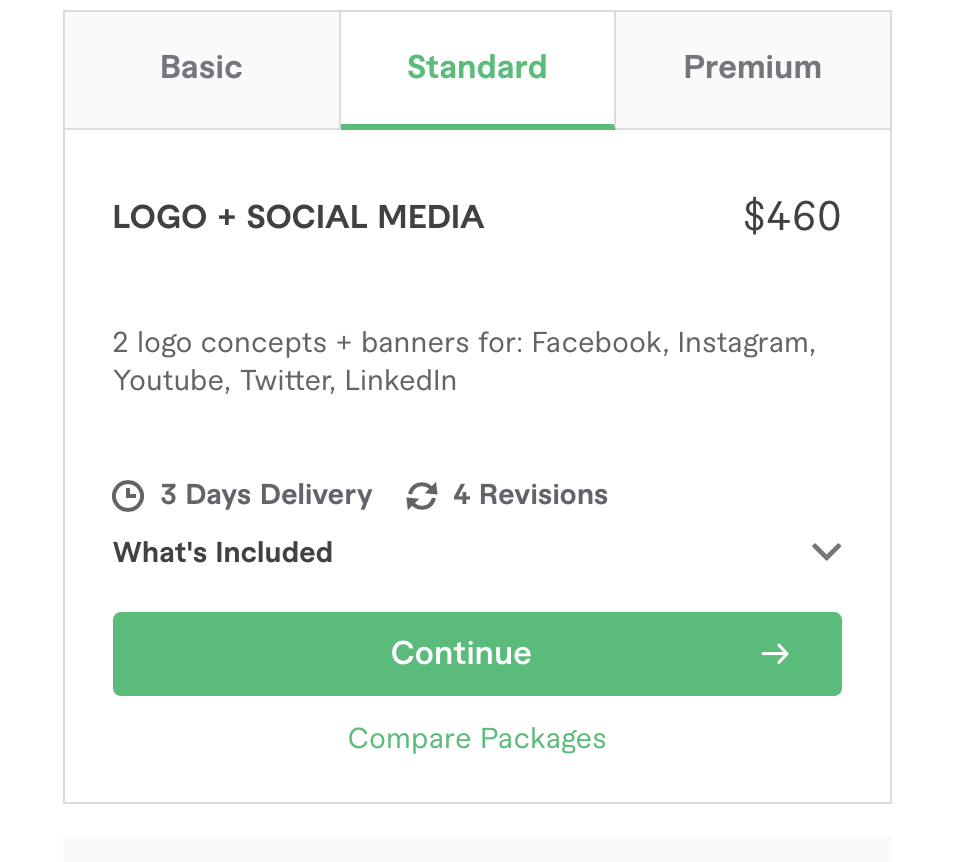The height and width of the screenshot is (862, 960).
Task: Select the Standard package tab
Action: tap(477, 68)
